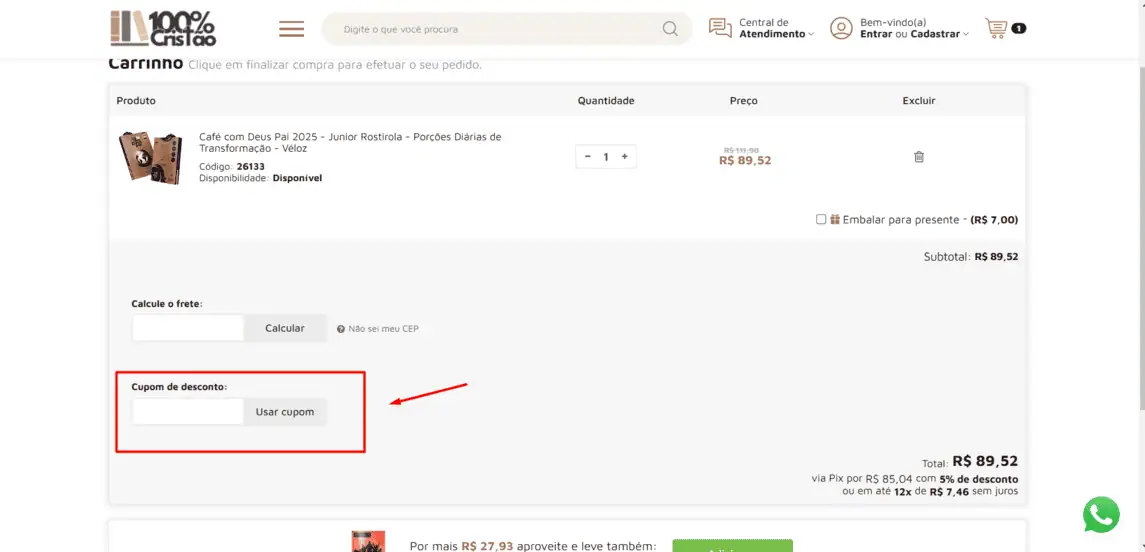Click the user profile icon
This screenshot has width=1145, height=552.
click(841, 28)
